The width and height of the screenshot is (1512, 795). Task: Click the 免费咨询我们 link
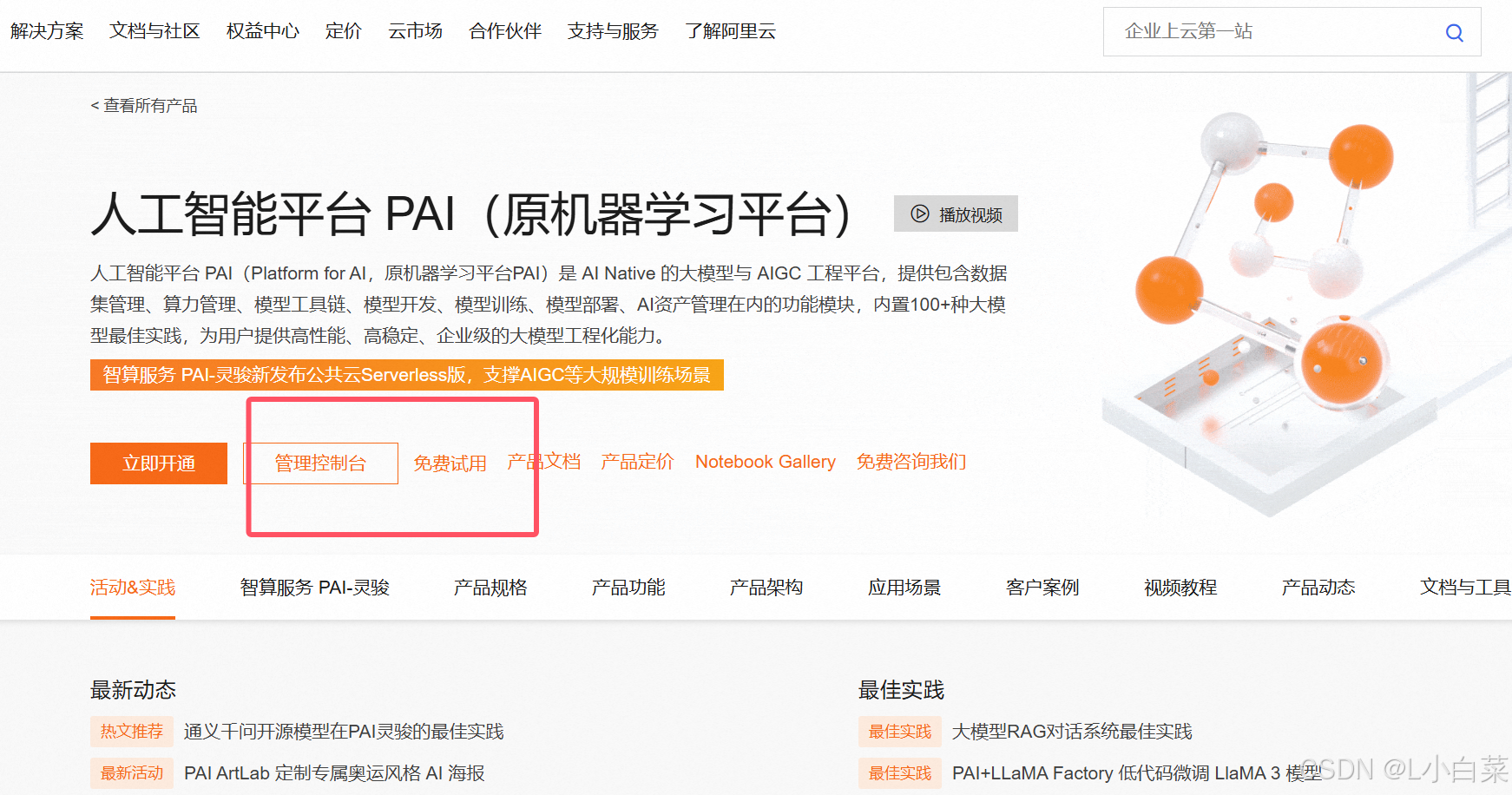(911, 462)
